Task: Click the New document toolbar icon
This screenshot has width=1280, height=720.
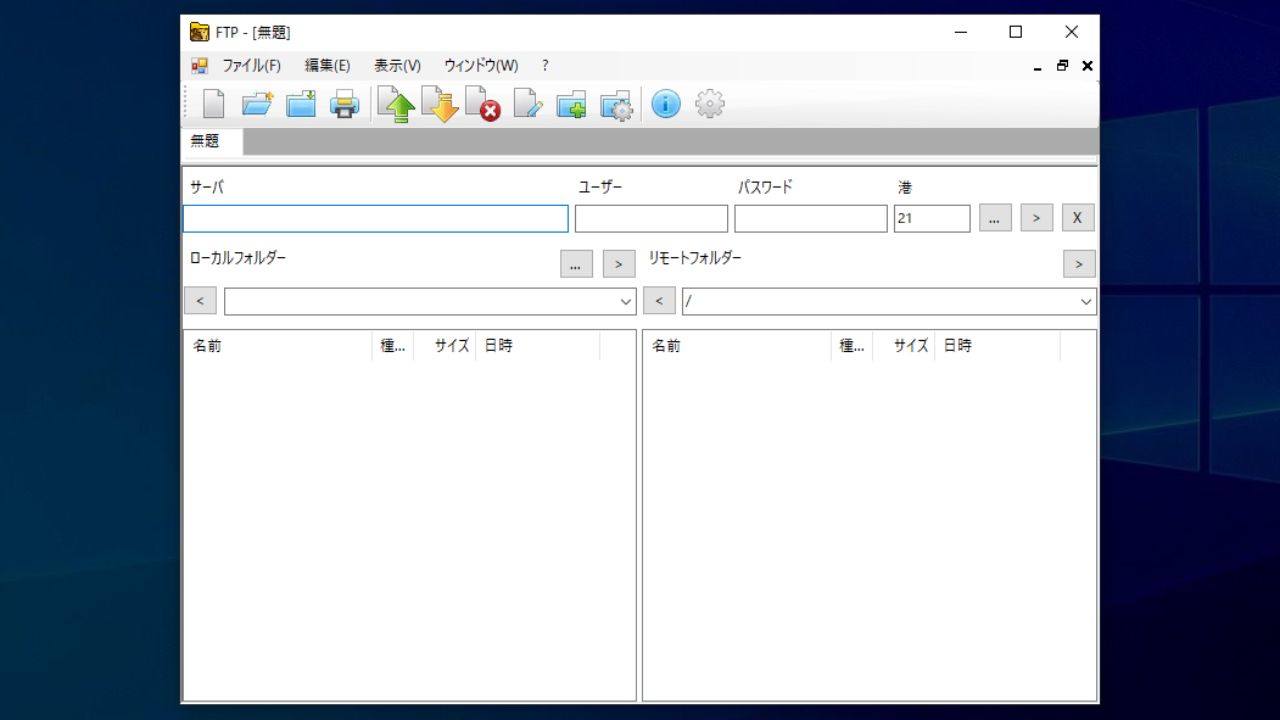Action: 213,104
